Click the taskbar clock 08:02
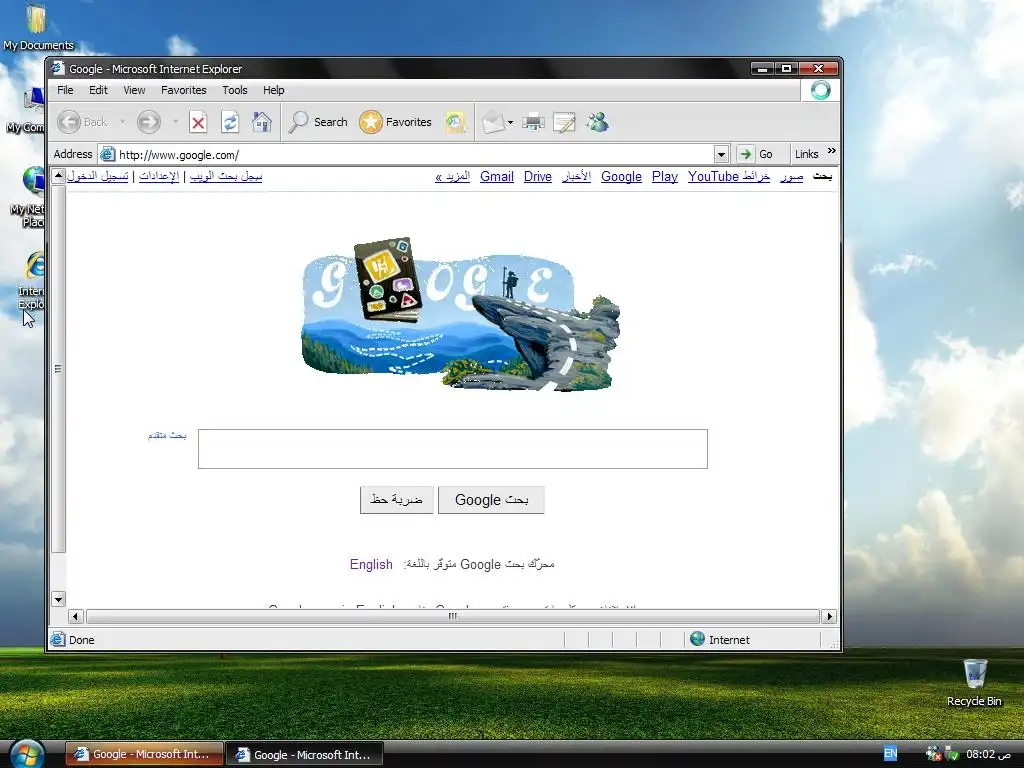Screen dimensions: 1024x768 tap(988, 754)
